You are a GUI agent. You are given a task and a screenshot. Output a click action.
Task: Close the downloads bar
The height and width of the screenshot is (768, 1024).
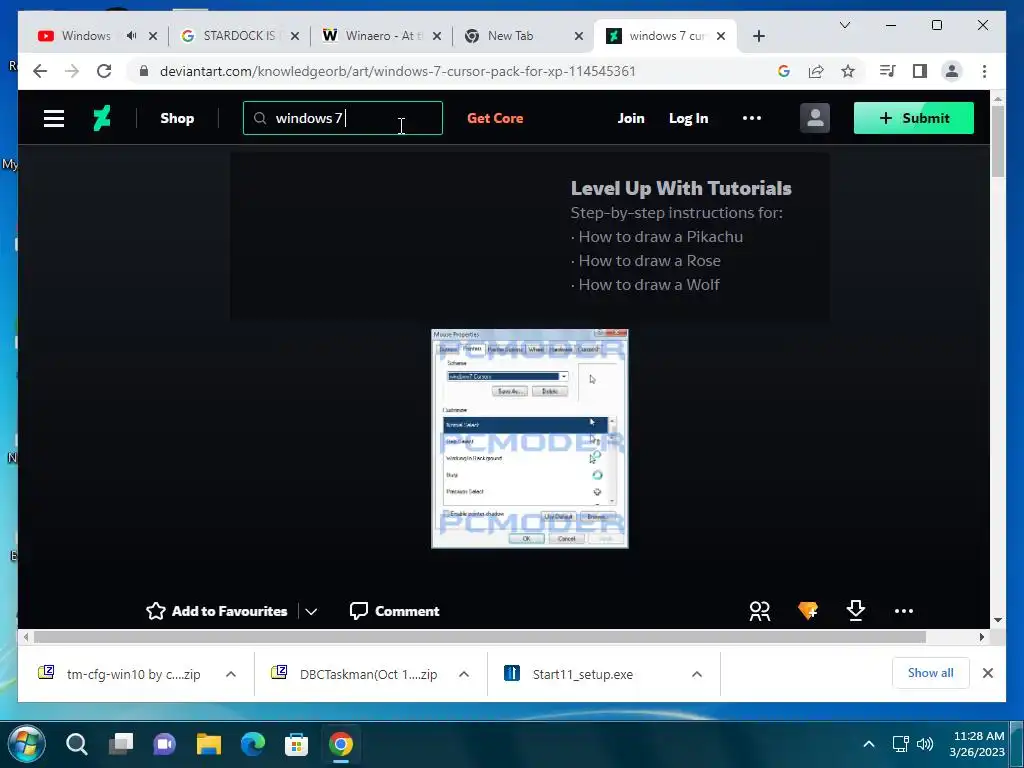(988, 673)
